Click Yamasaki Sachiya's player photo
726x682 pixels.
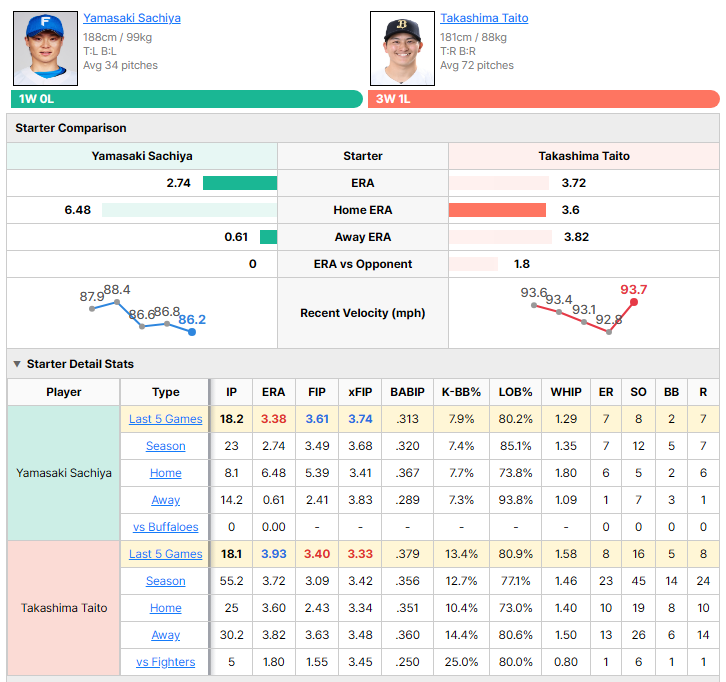pos(45,49)
